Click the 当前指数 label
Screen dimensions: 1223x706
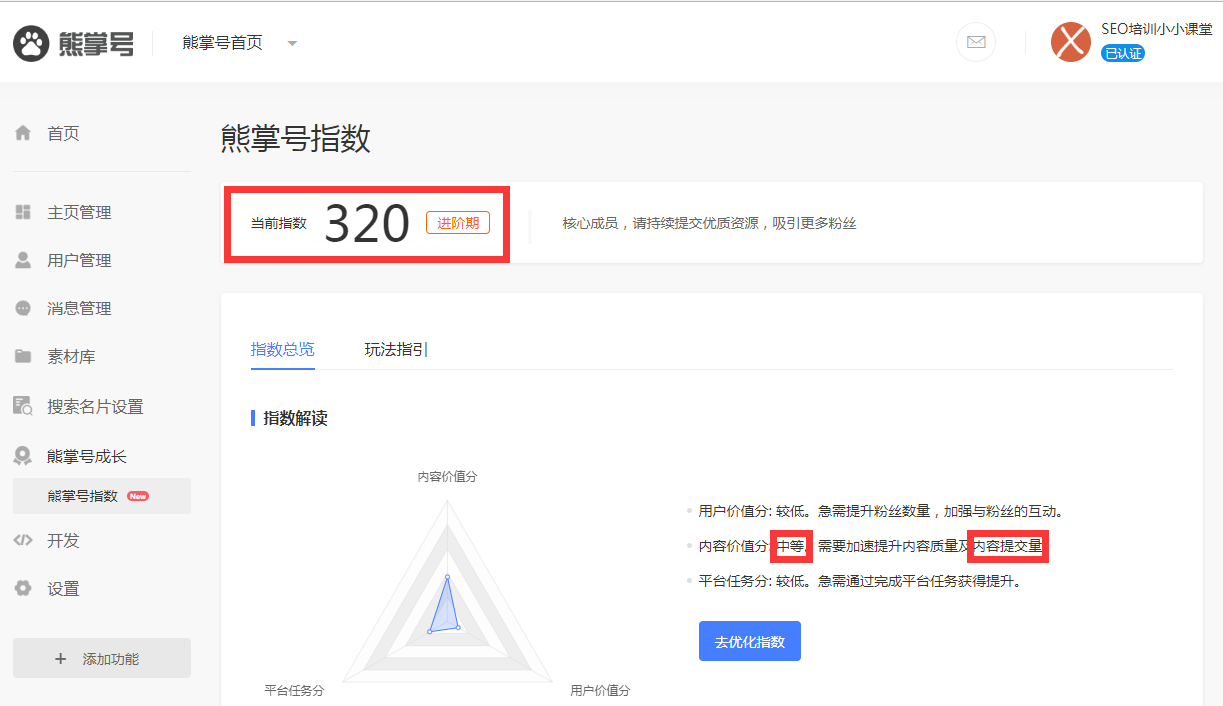pos(278,223)
